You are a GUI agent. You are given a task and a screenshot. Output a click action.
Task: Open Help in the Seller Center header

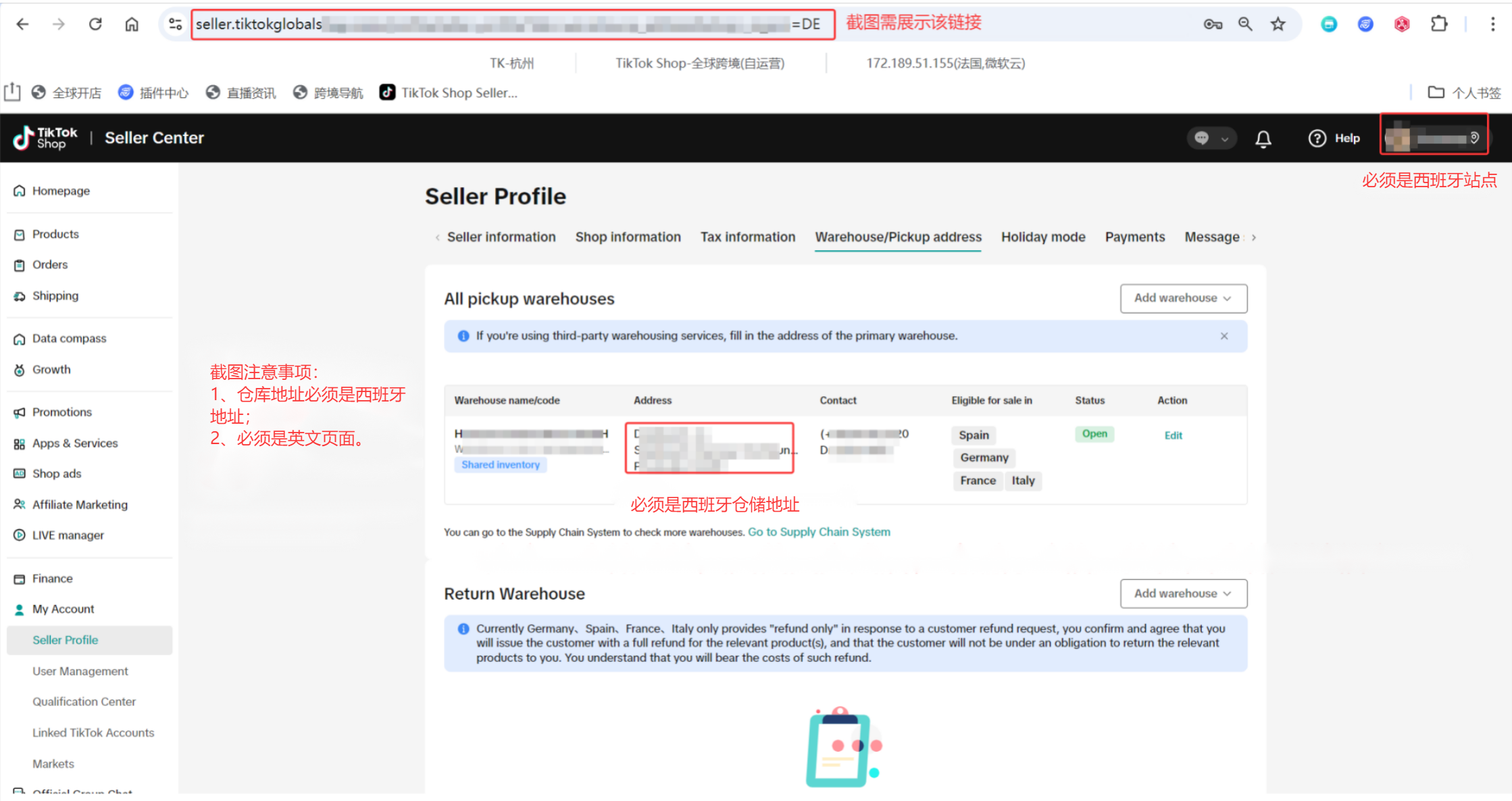[1334, 139]
